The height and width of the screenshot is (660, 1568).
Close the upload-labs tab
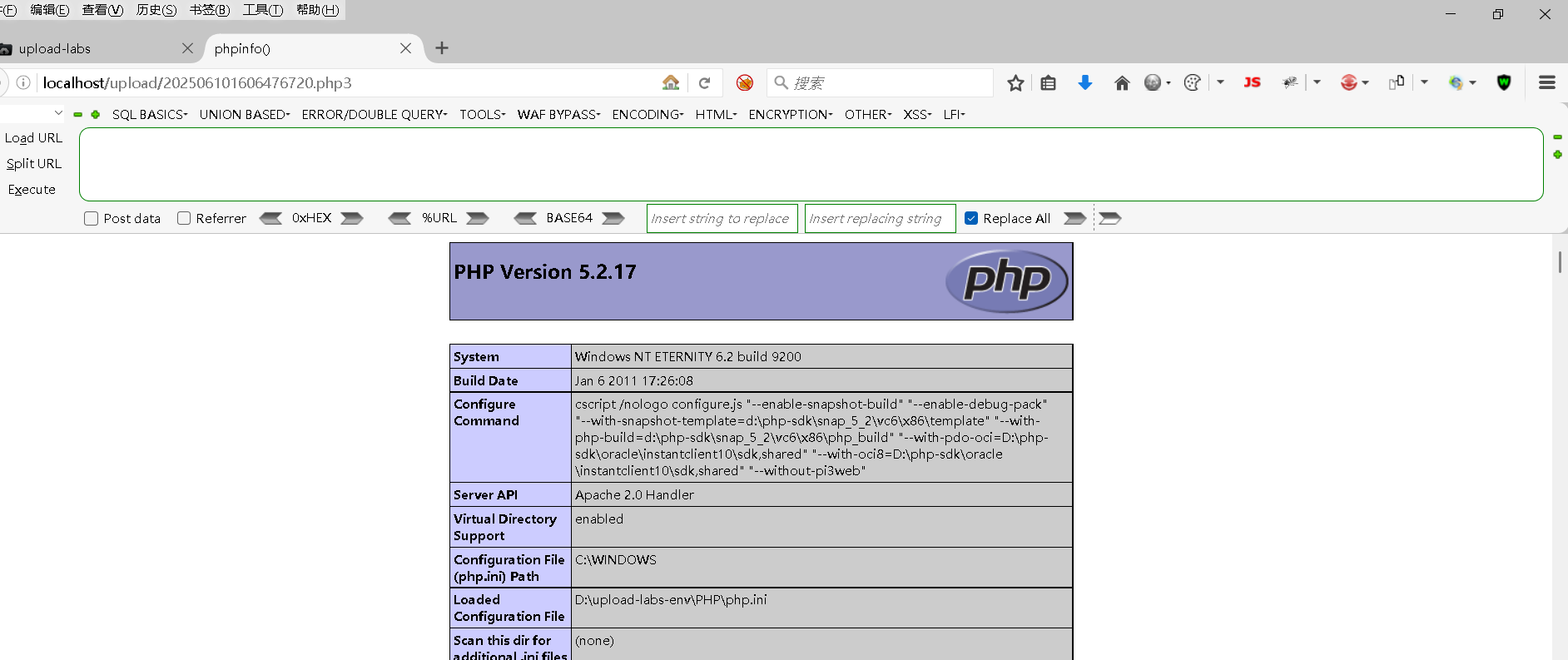click(187, 48)
